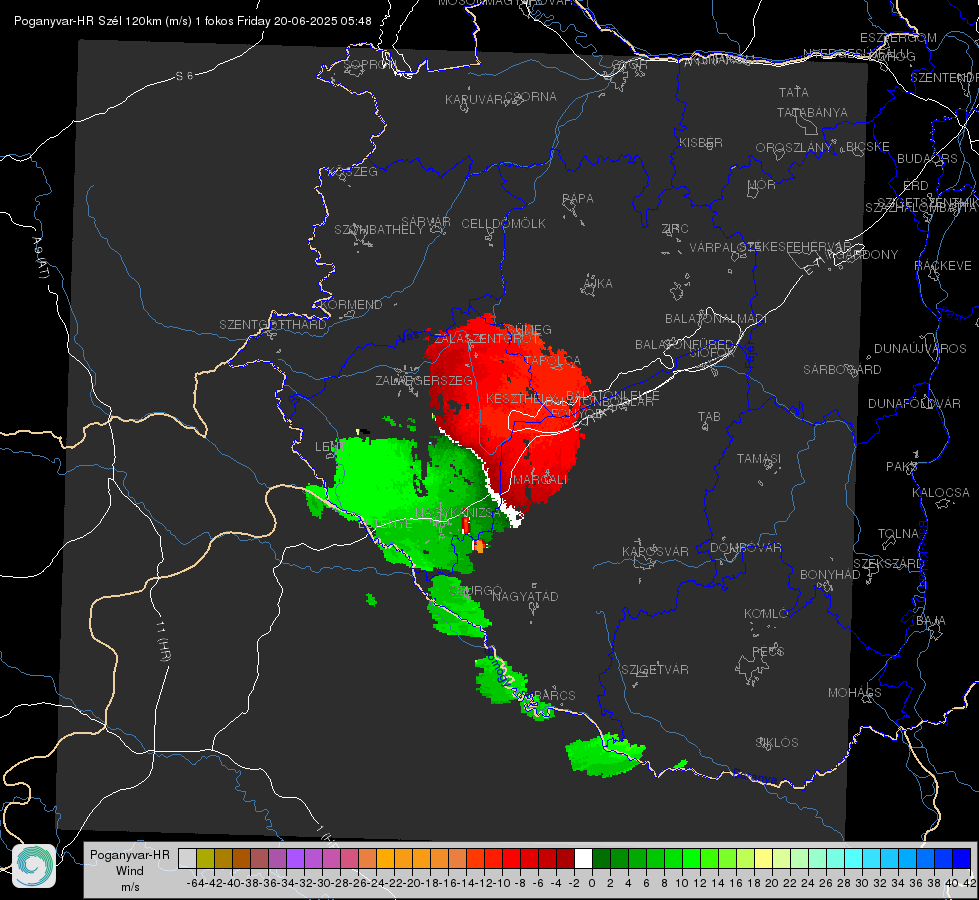
Task: Click the DOMBÓVÁR city label
Action: point(745,547)
